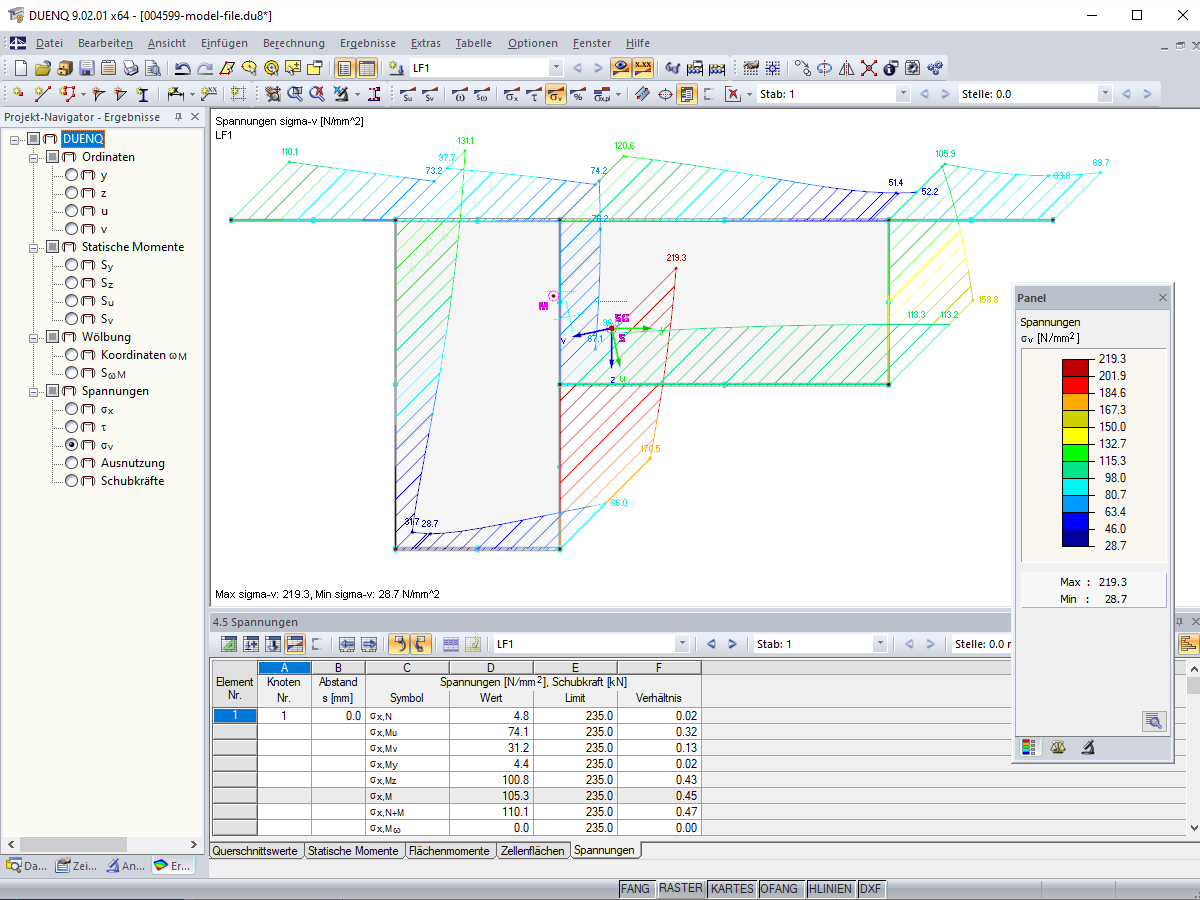The width and height of the screenshot is (1200, 900).
Task: Select radio button for ordinate z
Action: tap(72, 193)
